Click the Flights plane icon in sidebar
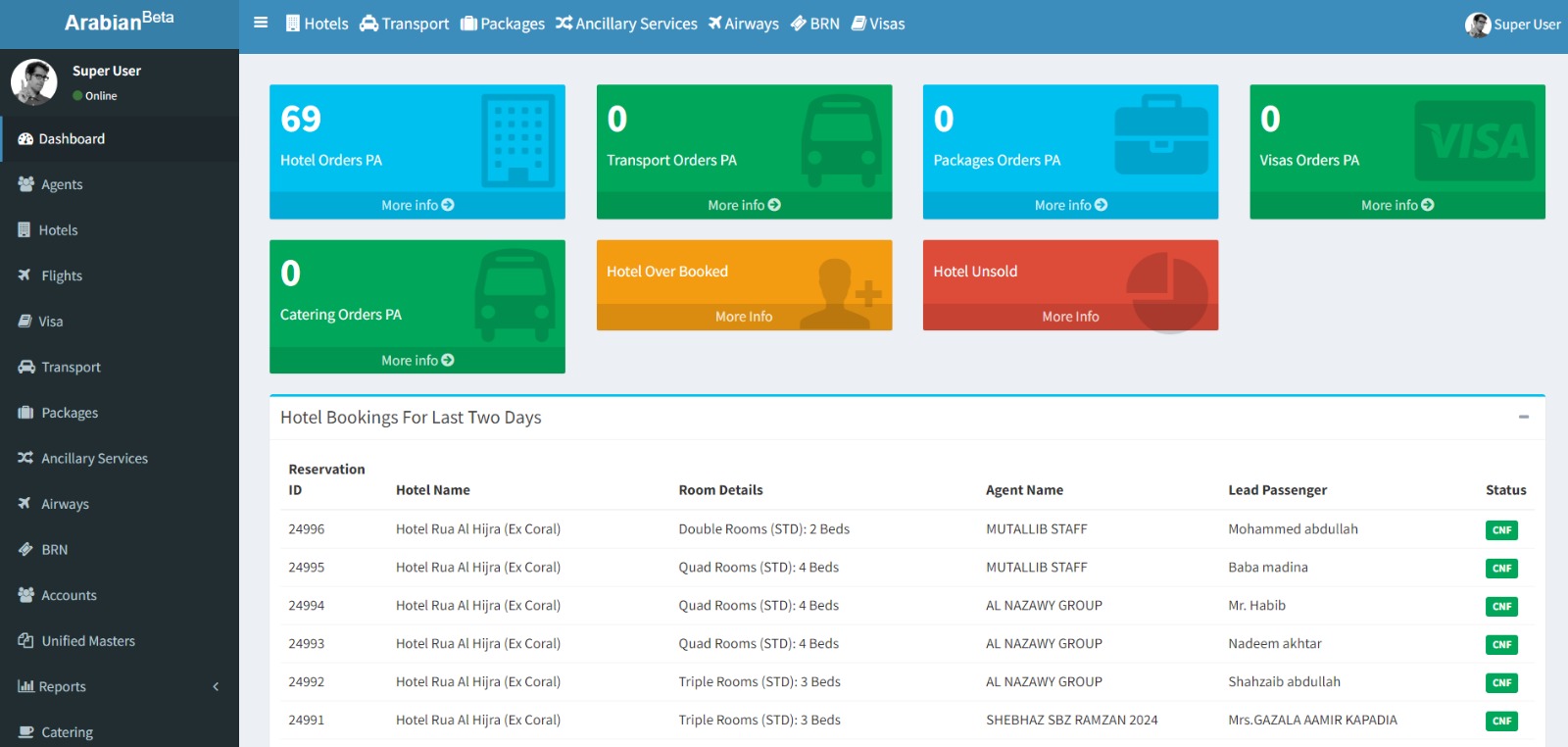Viewport: 1568px width, 747px height. click(x=25, y=275)
